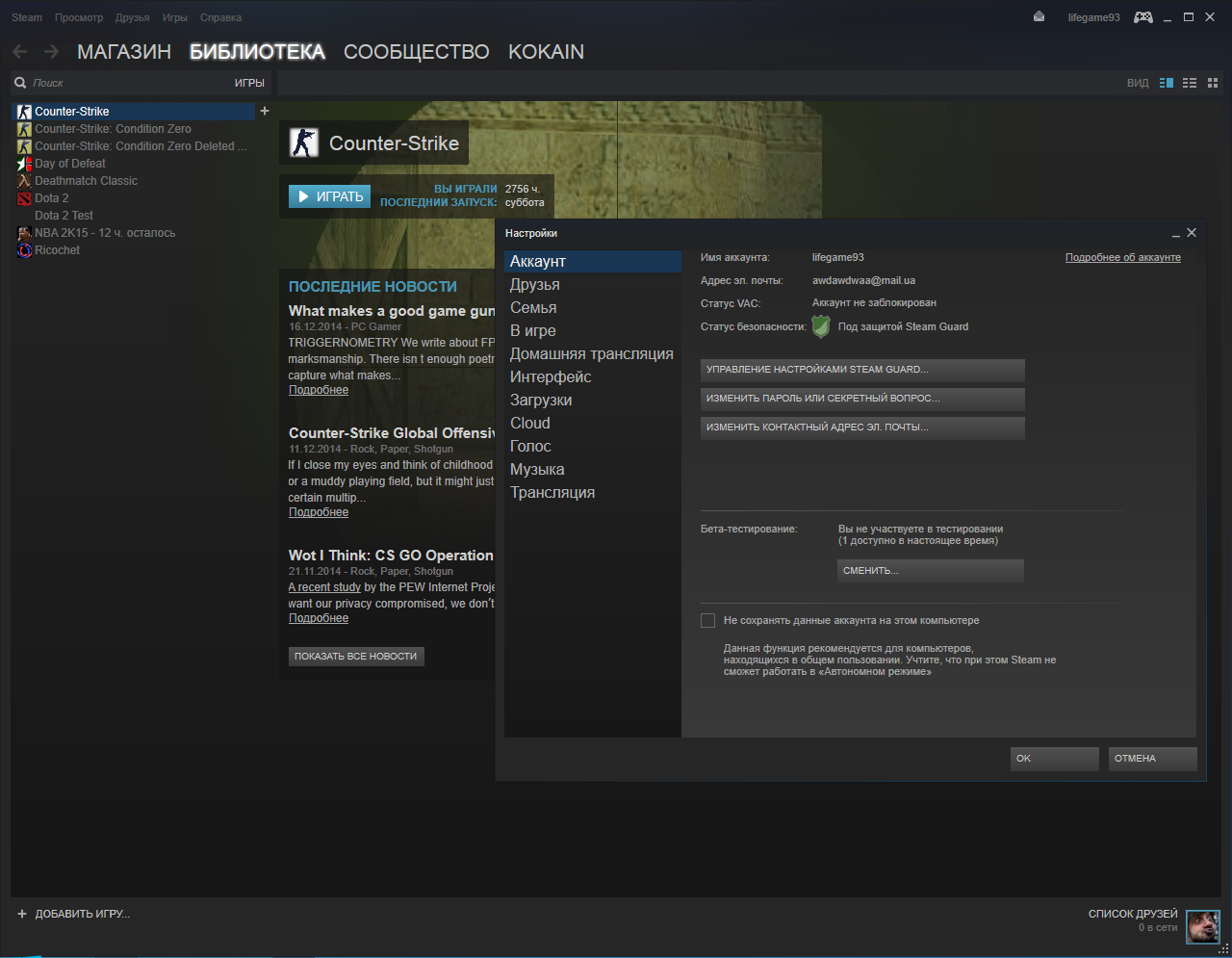This screenshot has height=958, width=1232.
Task: Click the large Counter-Strike header logo
Action: [304, 143]
